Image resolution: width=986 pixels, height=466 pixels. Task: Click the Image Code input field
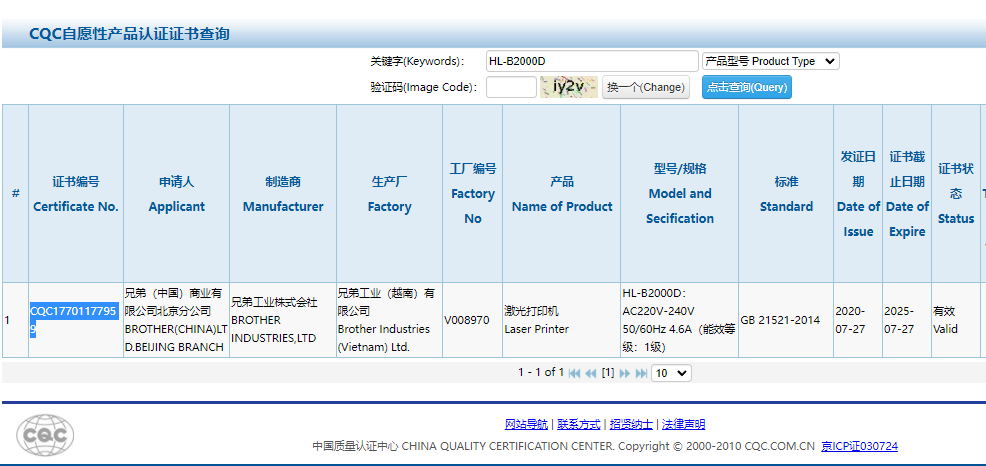click(511, 87)
